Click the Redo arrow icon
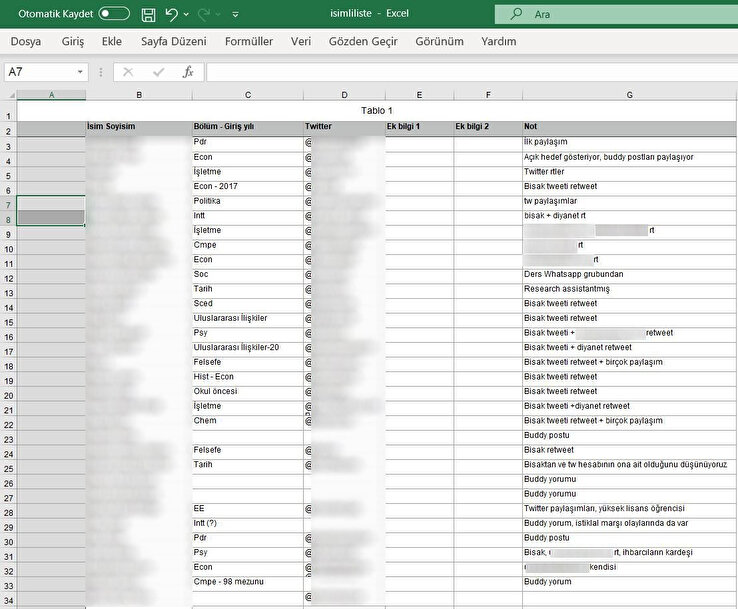Screen dimensions: 738x609 pyautogui.click(x=206, y=15)
